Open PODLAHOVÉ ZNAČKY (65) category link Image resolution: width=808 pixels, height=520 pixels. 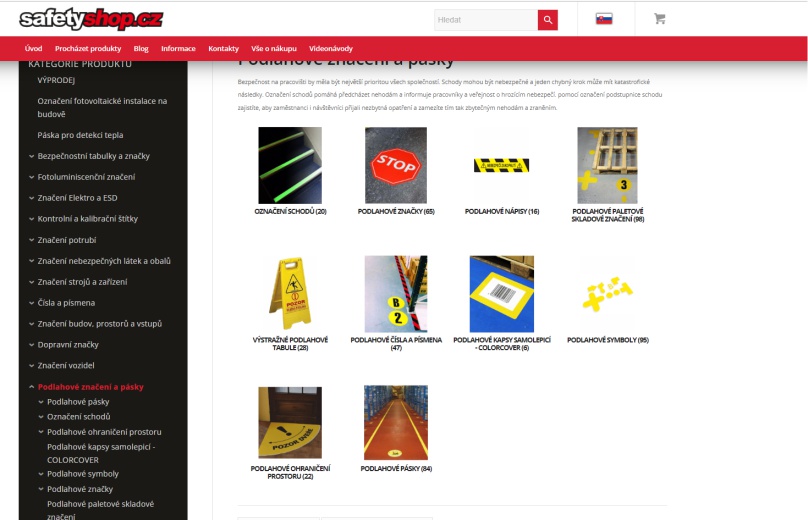point(396,211)
